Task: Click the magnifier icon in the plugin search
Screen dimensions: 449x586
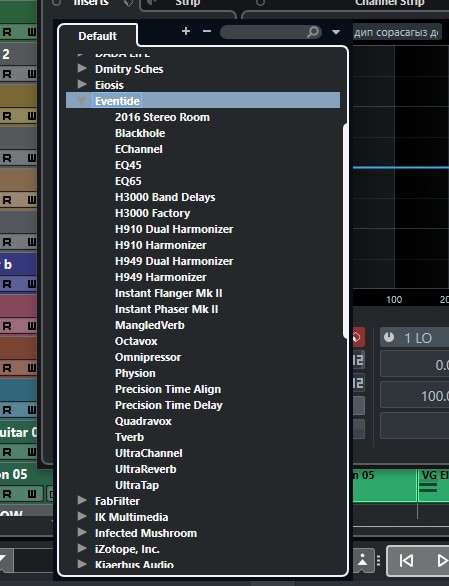Action: click(x=313, y=32)
